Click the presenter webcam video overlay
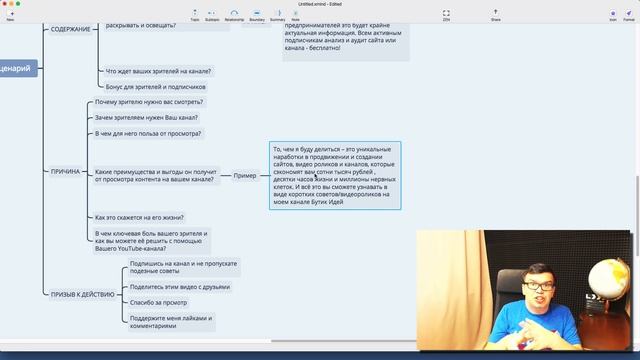 [x=524, y=290]
